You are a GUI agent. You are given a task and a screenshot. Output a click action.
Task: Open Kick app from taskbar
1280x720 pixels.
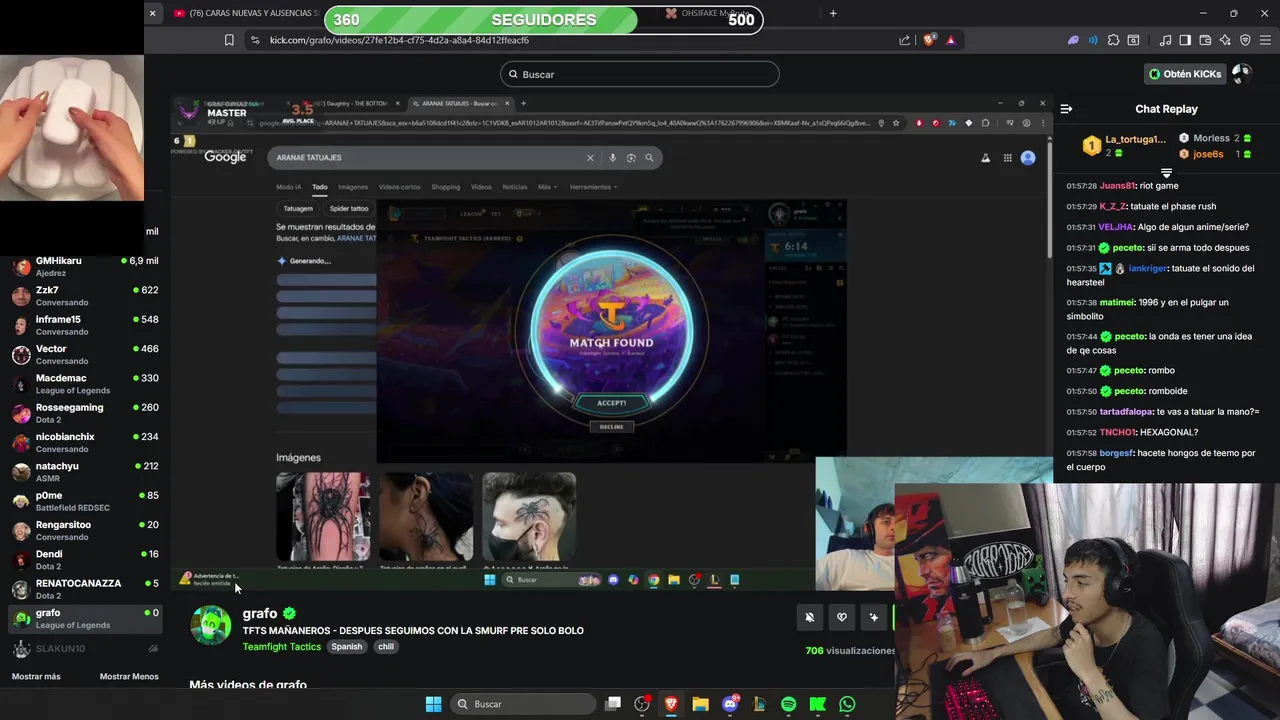coord(818,704)
